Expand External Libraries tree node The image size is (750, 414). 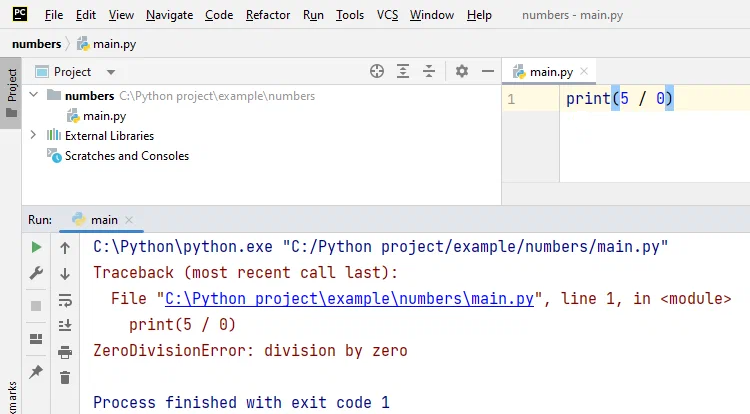pyautogui.click(x=34, y=135)
